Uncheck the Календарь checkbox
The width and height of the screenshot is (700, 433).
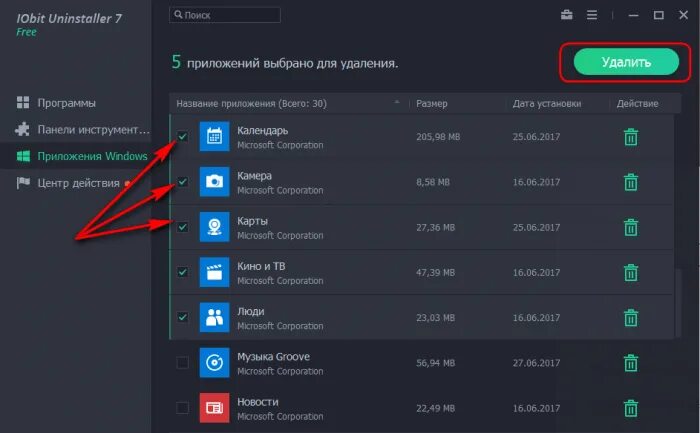pos(182,136)
